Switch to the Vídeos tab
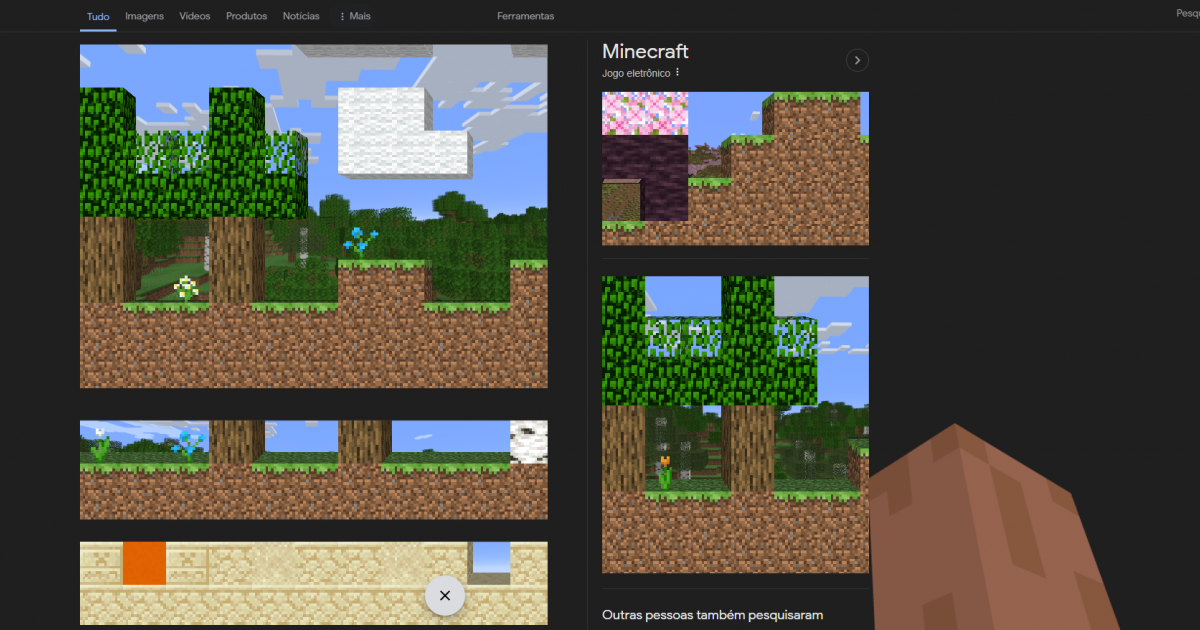The image size is (1200, 630). coord(195,16)
